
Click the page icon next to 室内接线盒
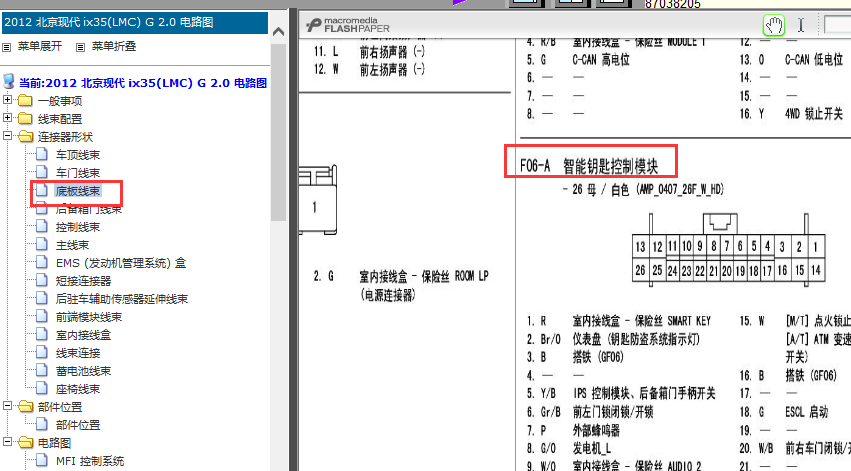click(x=42, y=334)
